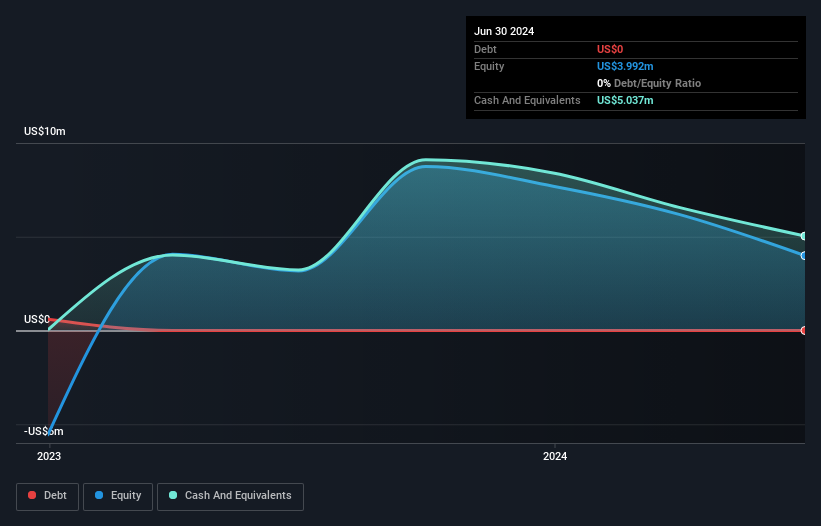
Task: Click the US$5.037m cash value in the tooltip
Action: tap(625, 100)
